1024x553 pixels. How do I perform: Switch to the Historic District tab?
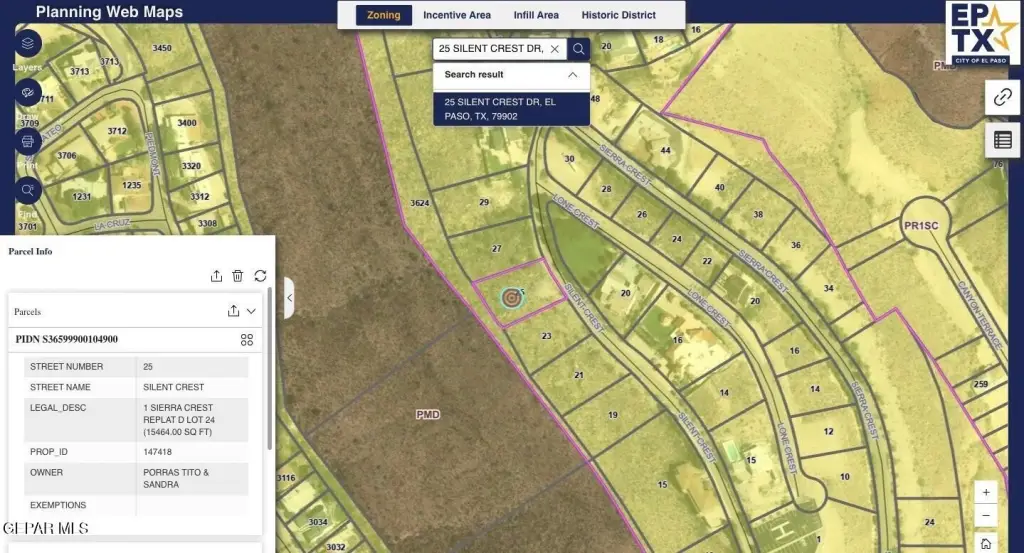coord(618,15)
